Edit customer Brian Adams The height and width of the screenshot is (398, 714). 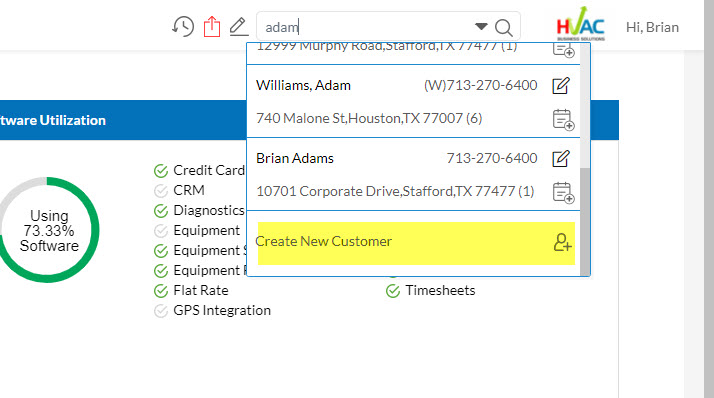click(x=561, y=158)
